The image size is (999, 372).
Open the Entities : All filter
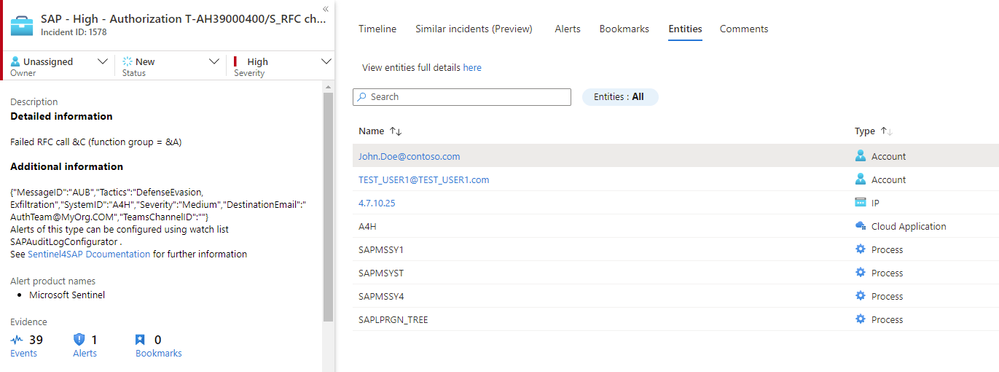[620, 97]
